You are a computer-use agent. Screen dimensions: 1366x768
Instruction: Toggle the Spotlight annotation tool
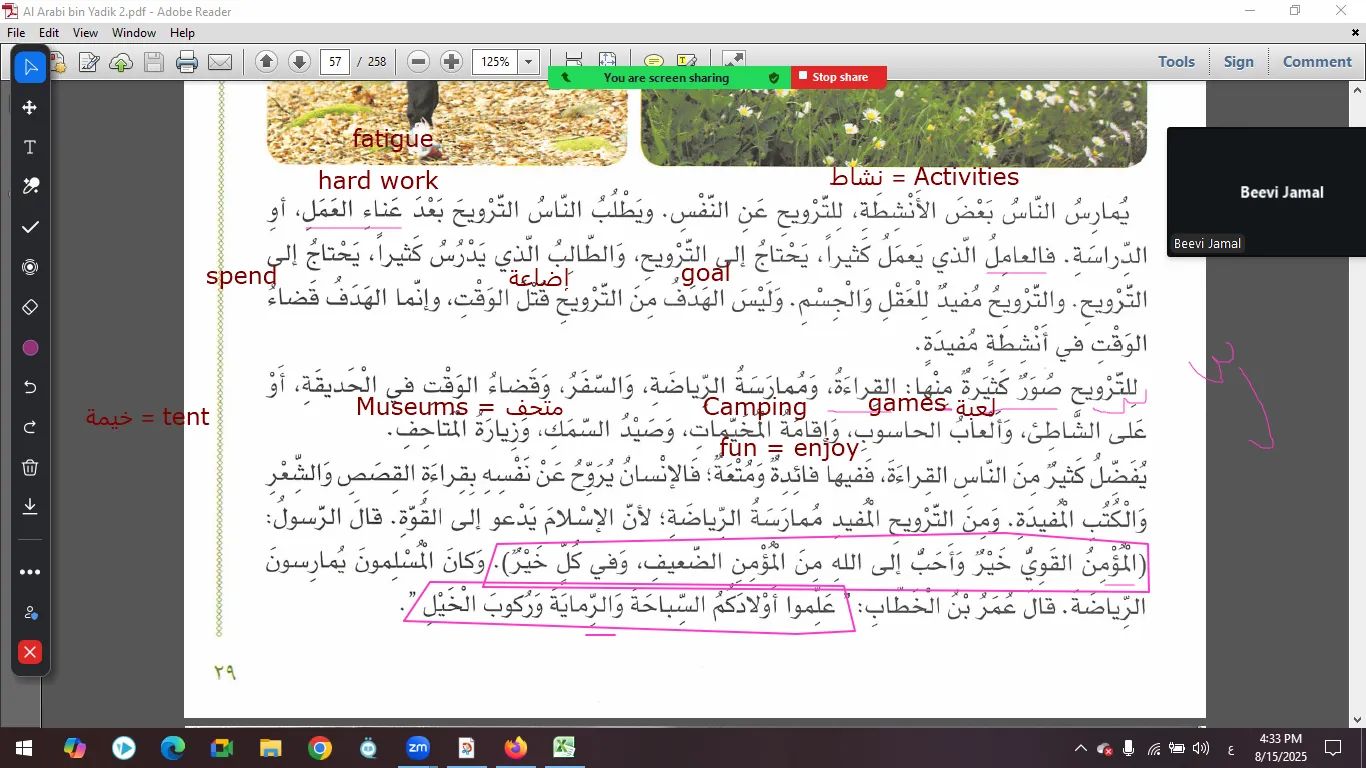(x=30, y=267)
